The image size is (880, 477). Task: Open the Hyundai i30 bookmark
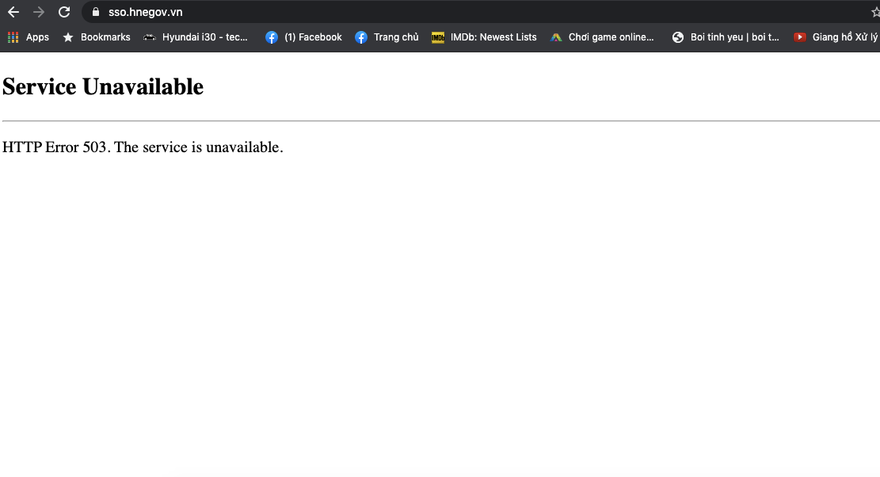pyautogui.click(x=195, y=37)
